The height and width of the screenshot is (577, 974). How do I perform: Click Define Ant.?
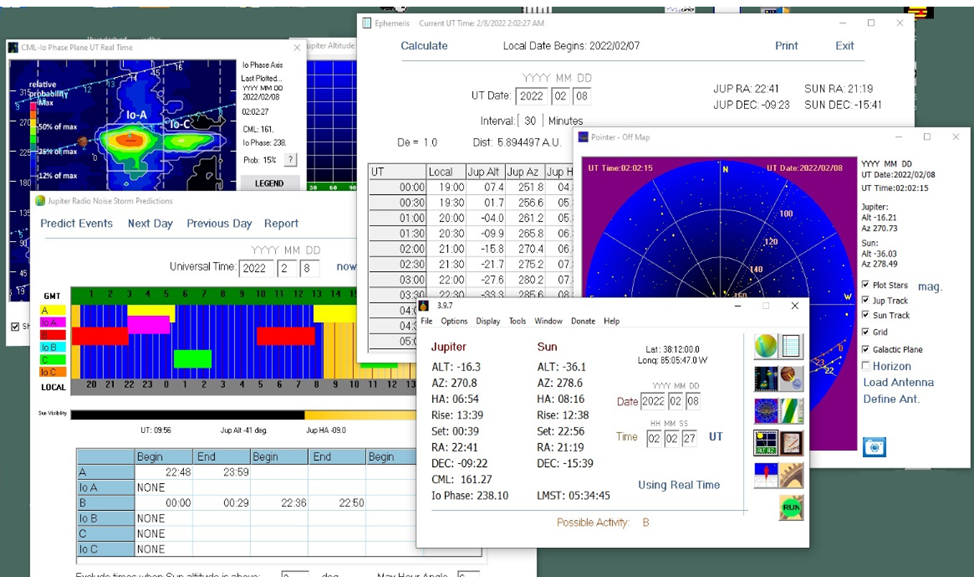[x=891, y=399]
